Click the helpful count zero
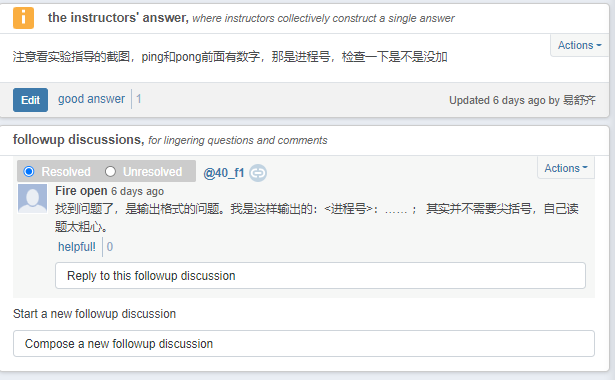The width and height of the screenshot is (615, 380). [110, 247]
